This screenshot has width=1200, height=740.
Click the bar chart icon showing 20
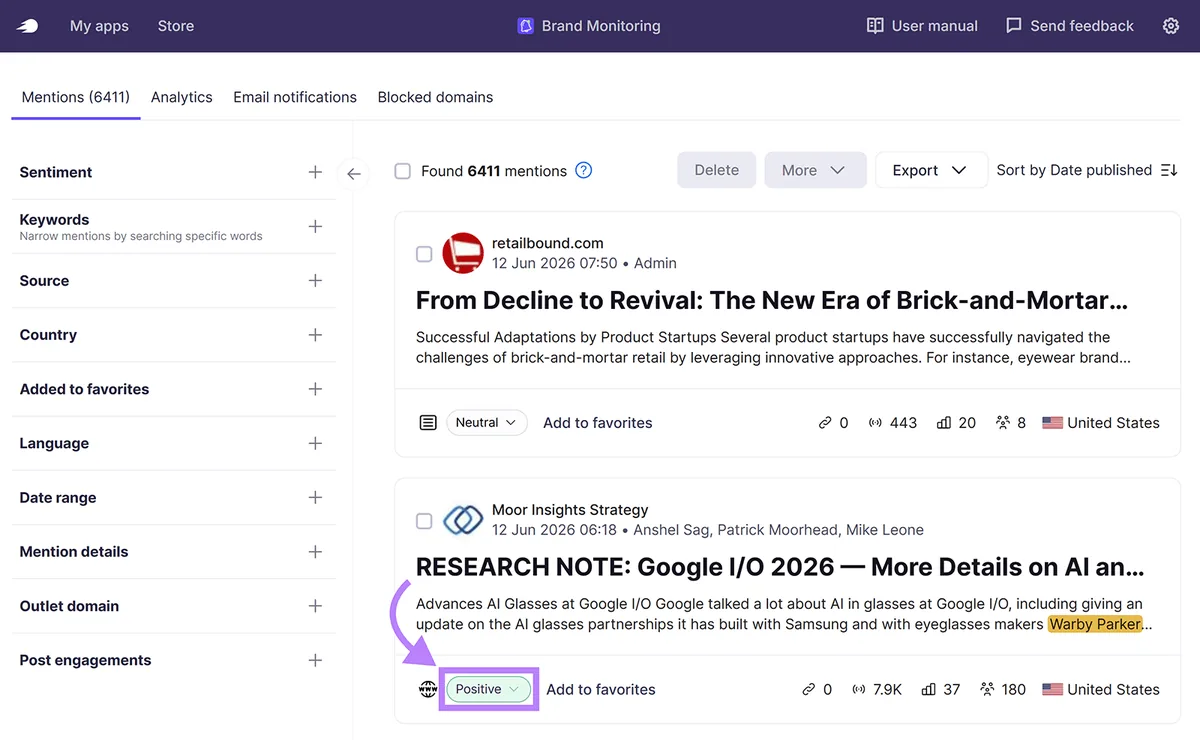(943, 423)
